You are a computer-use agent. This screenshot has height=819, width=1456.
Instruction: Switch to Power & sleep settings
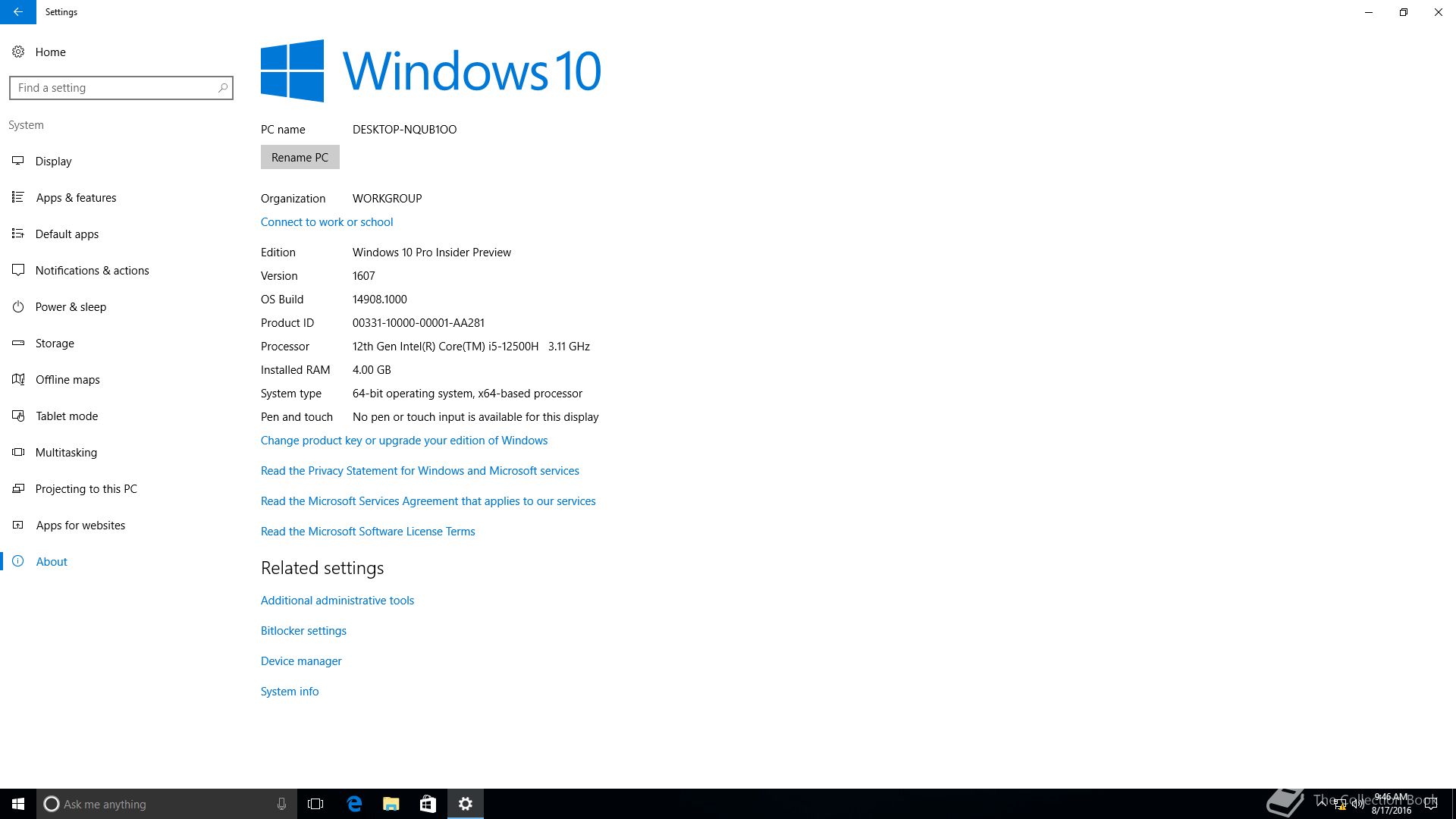point(71,307)
